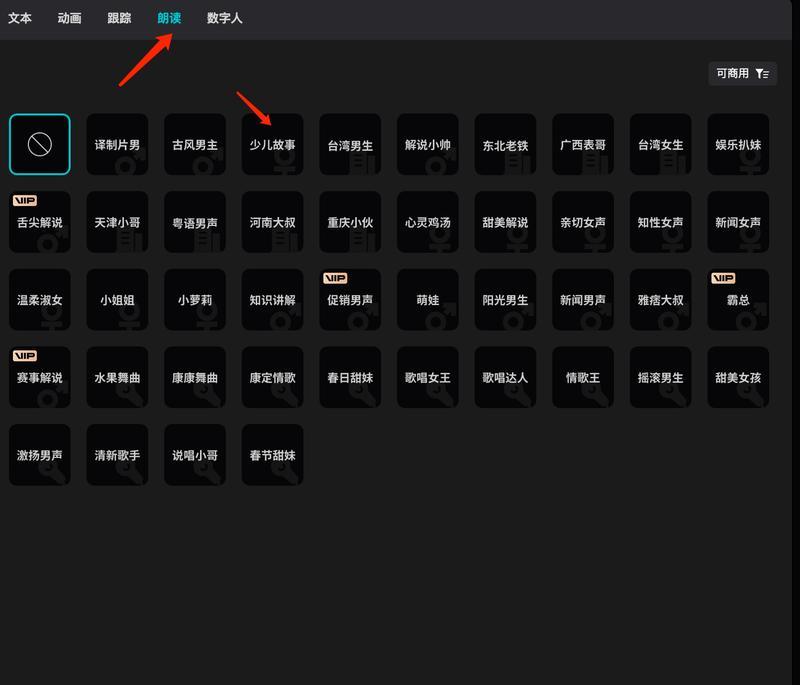The image size is (800, 685).
Task: Select the no-voice (none) option tile
Action: 40,144
